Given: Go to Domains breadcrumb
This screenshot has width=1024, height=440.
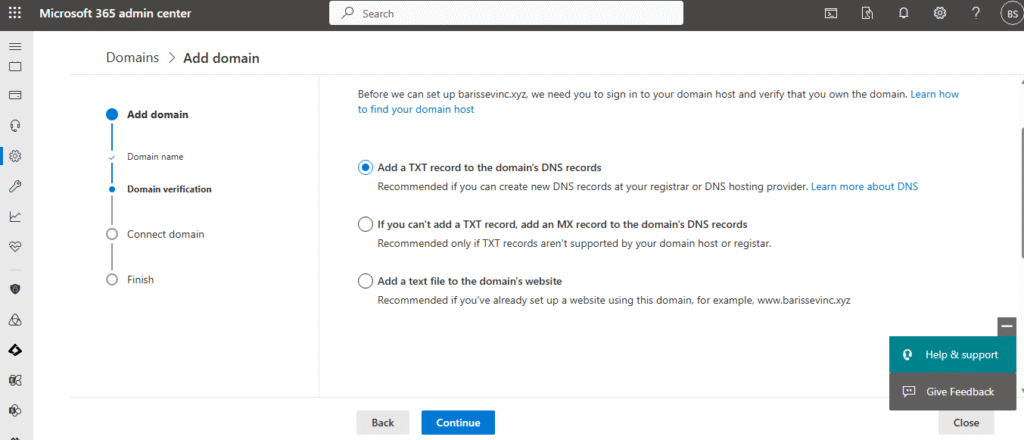Looking at the screenshot, I should click(133, 57).
